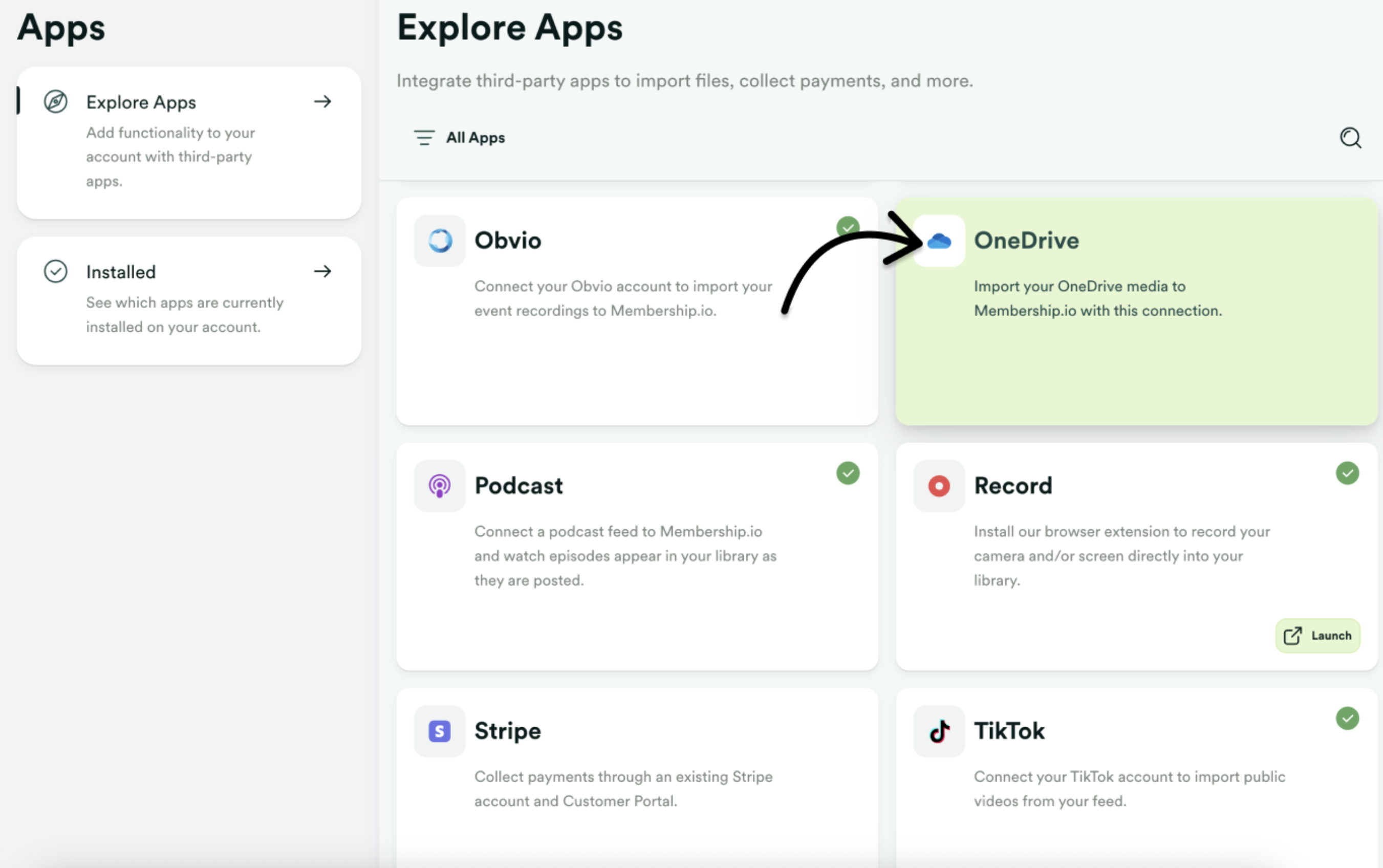Click the 'Integrate third-party apps' subtitle

click(x=685, y=81)
